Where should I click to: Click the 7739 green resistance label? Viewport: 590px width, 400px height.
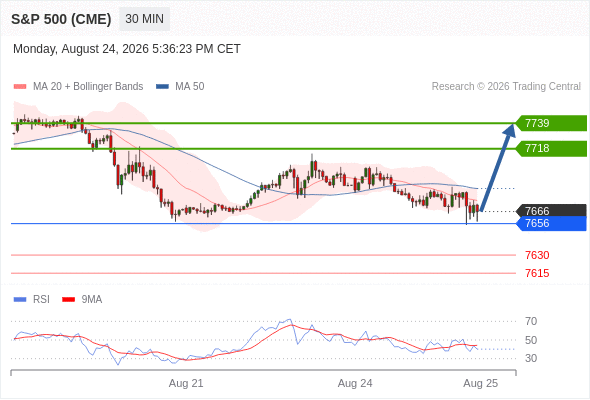551,123
